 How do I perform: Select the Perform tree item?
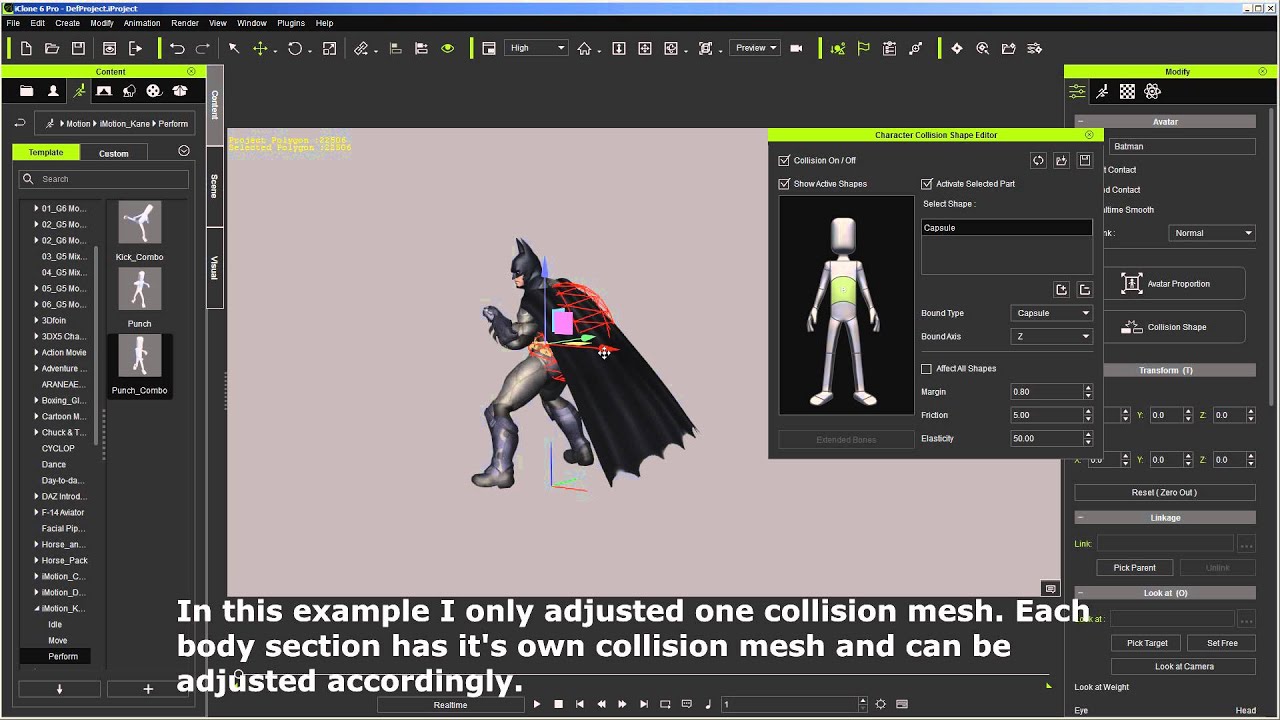point(63,657)
